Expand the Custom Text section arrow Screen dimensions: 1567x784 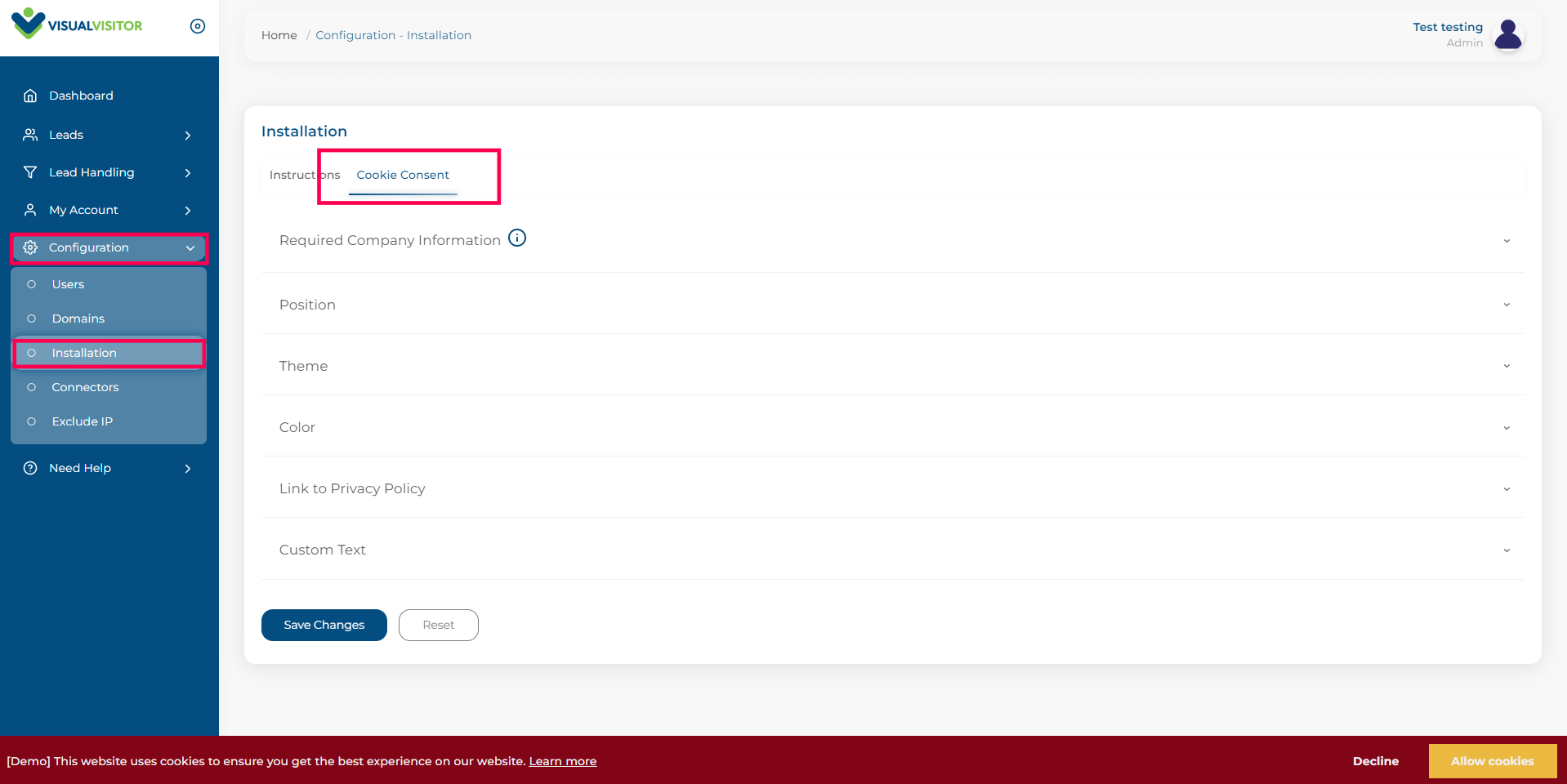coord(1507,550)
